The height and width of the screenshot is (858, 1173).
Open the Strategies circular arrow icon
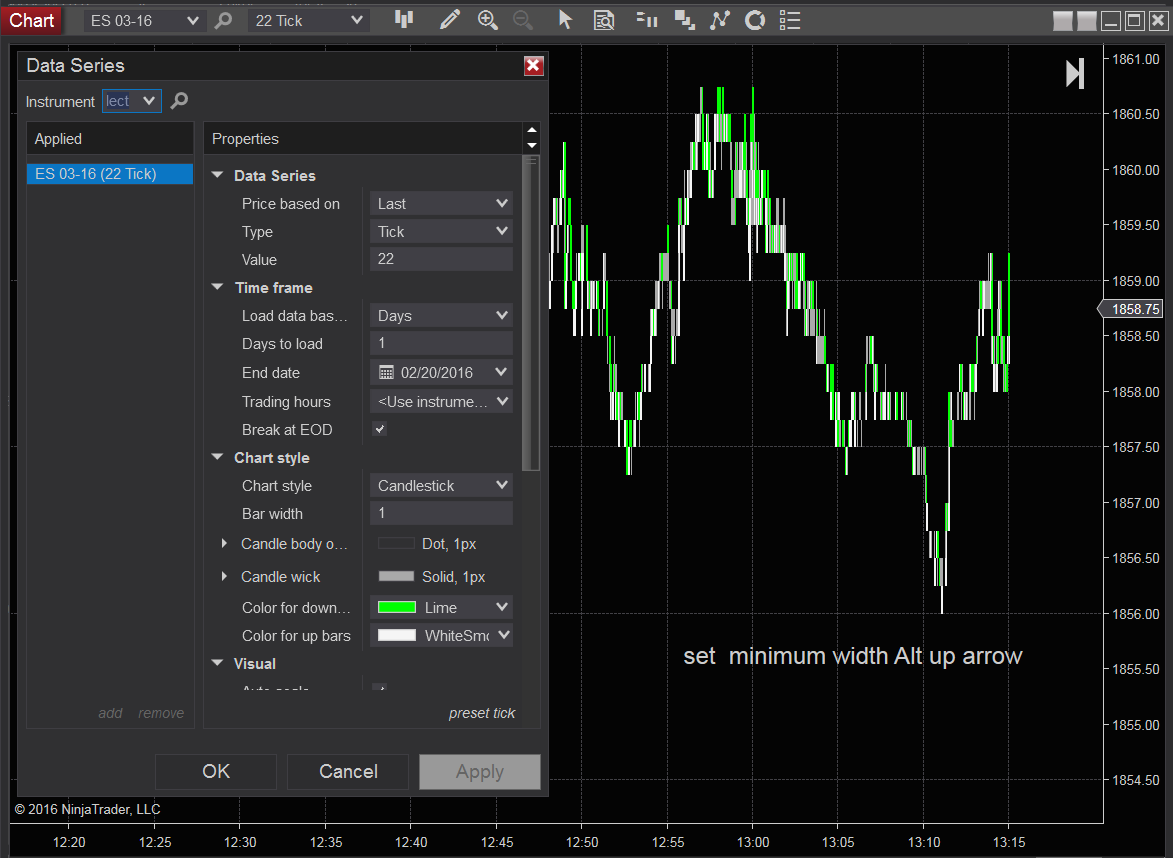point(755,20)
